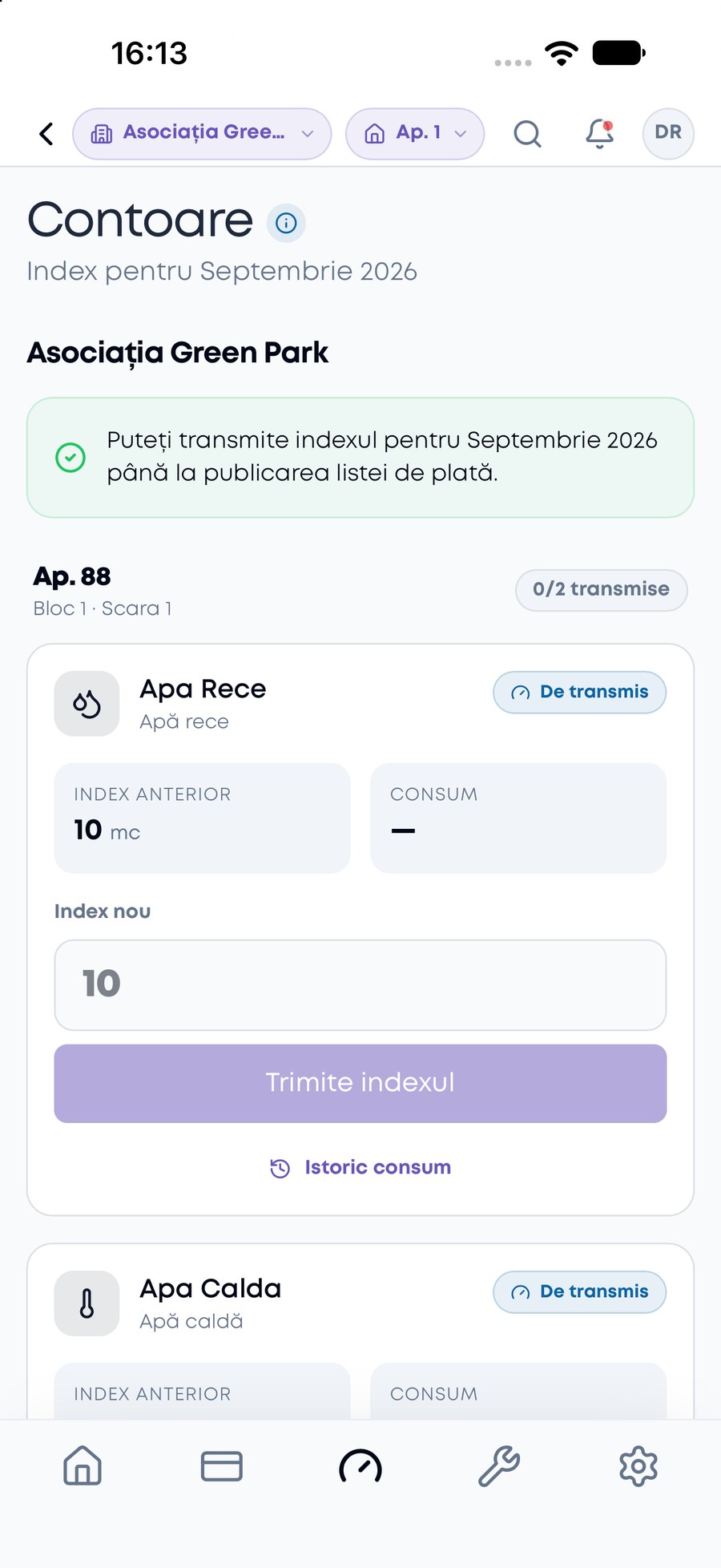Viewport: 721px width, 1568px height.
Task: Open notifications bell icon
Action: (599, 134)
